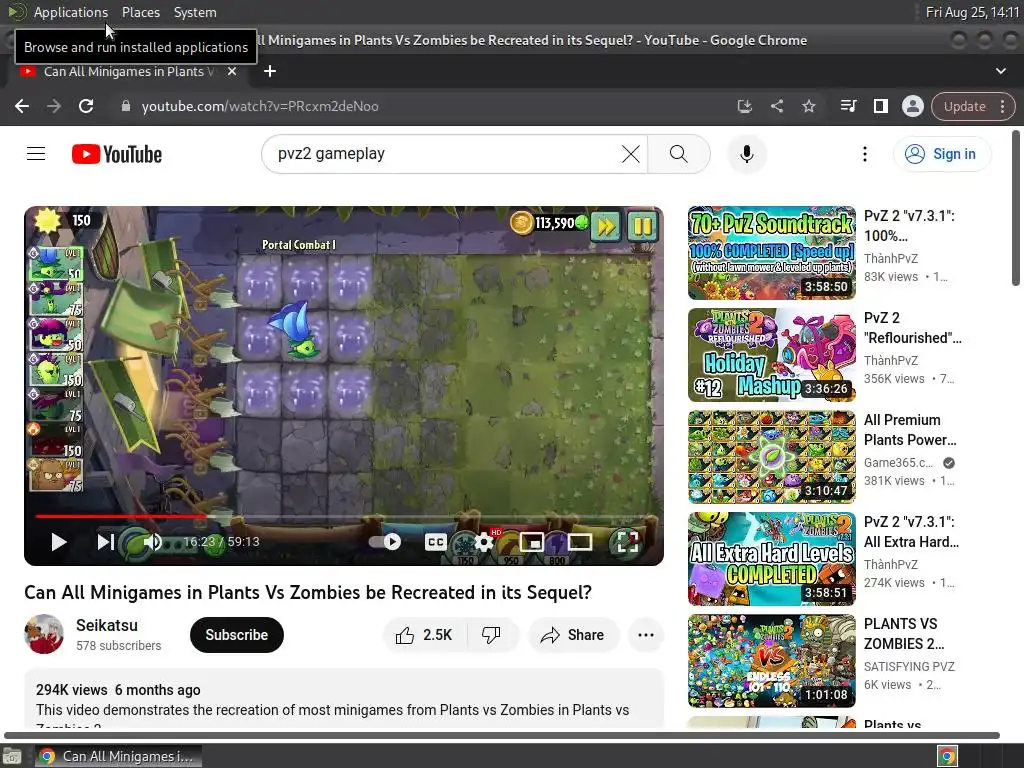The height and width of the screenshot is (768, 1024).
Task: Open Chrome media controls icon
Action: pyautogui.click(x=848, y=106)
